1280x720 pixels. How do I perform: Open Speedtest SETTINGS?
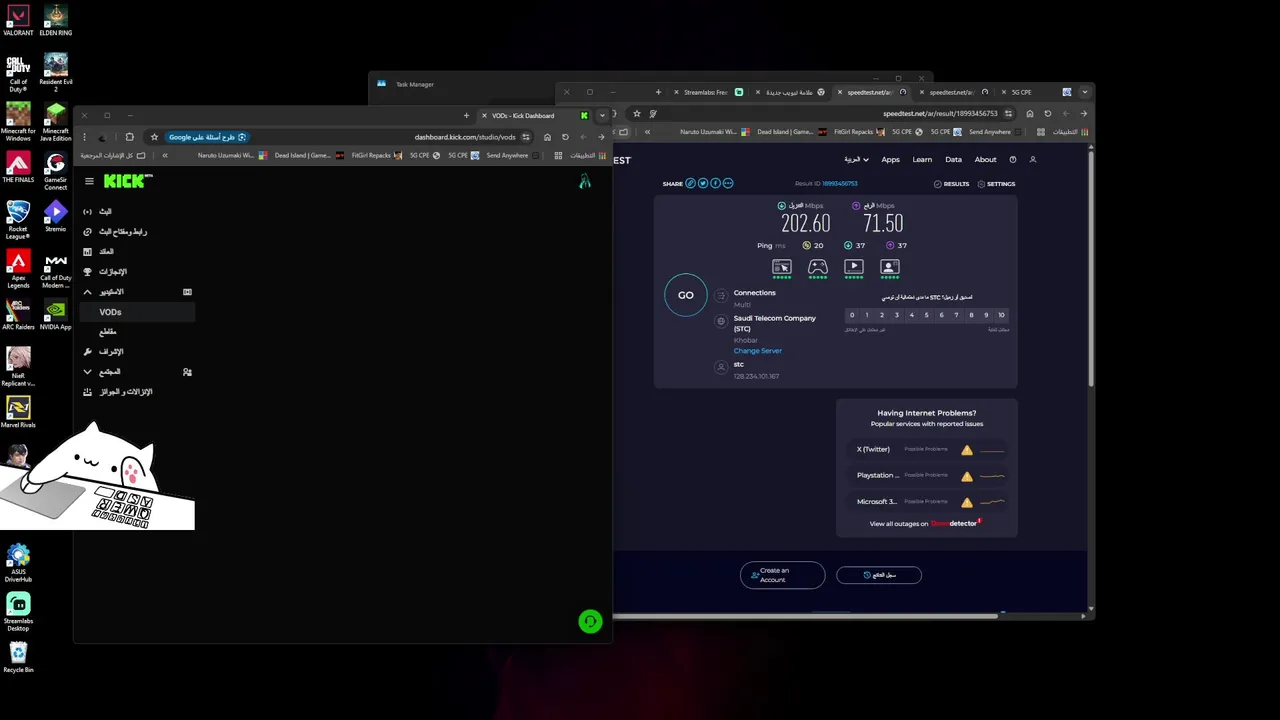point(996,184)
